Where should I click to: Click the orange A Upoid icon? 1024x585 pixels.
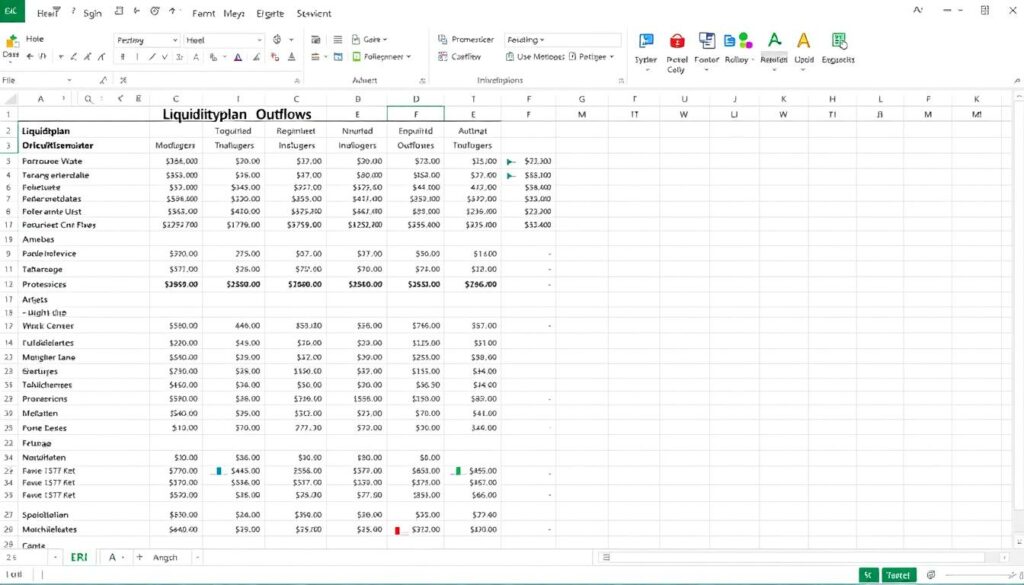(804, 40)
